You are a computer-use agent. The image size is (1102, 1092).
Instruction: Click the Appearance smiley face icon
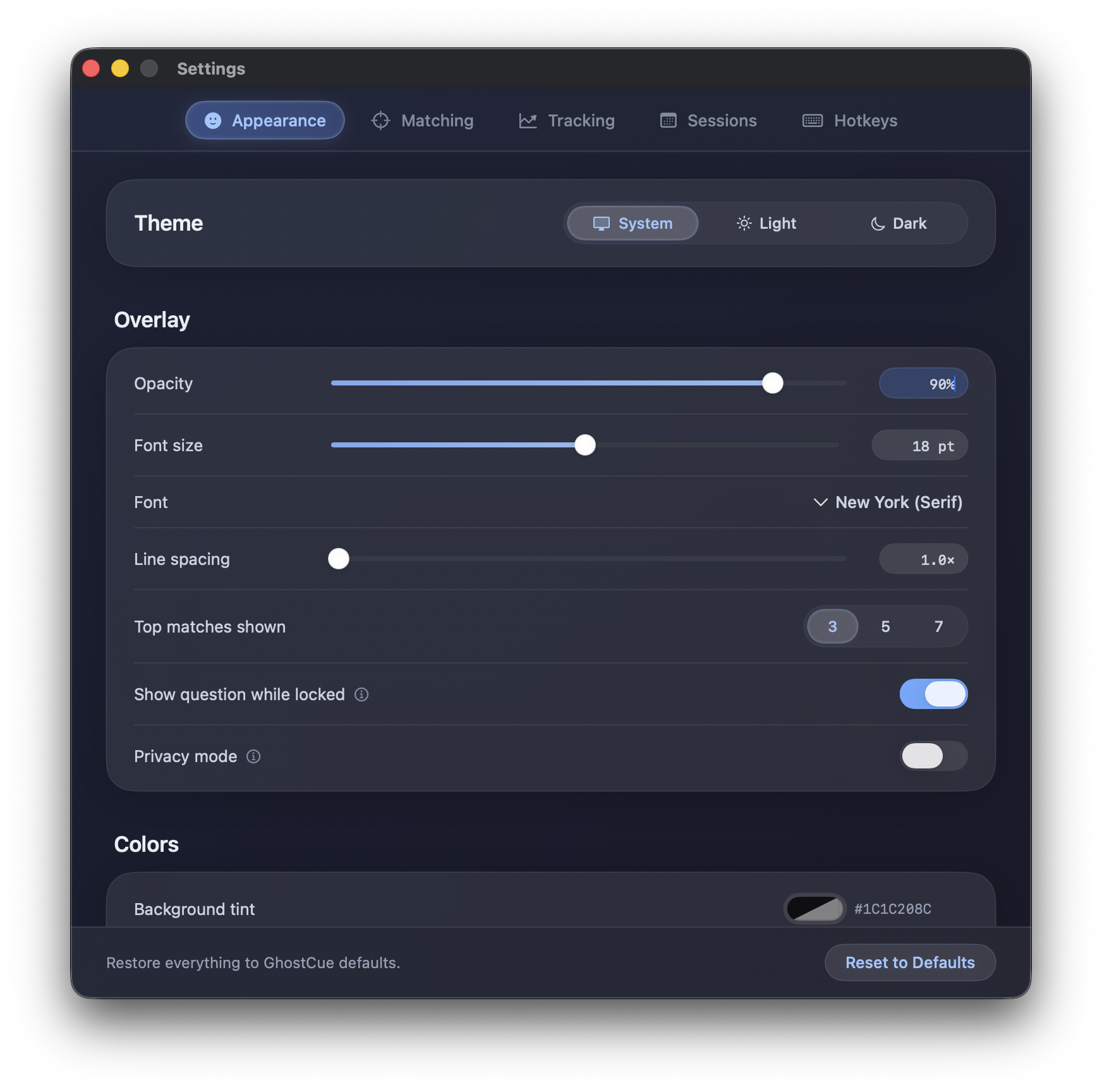[213, 120]
